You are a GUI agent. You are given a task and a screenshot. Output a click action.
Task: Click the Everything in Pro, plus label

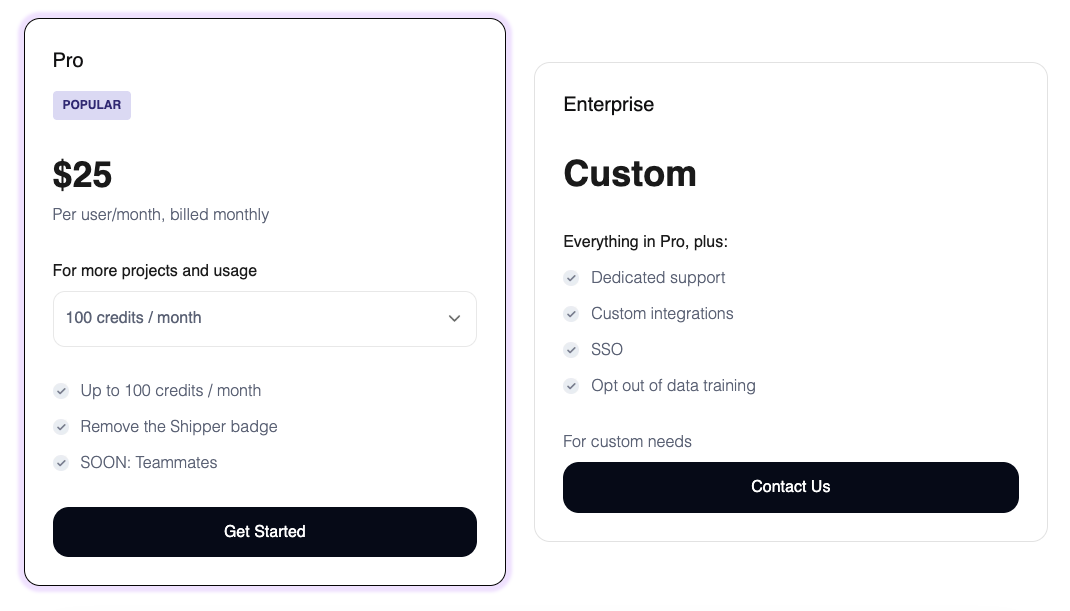tap(645, 241)
